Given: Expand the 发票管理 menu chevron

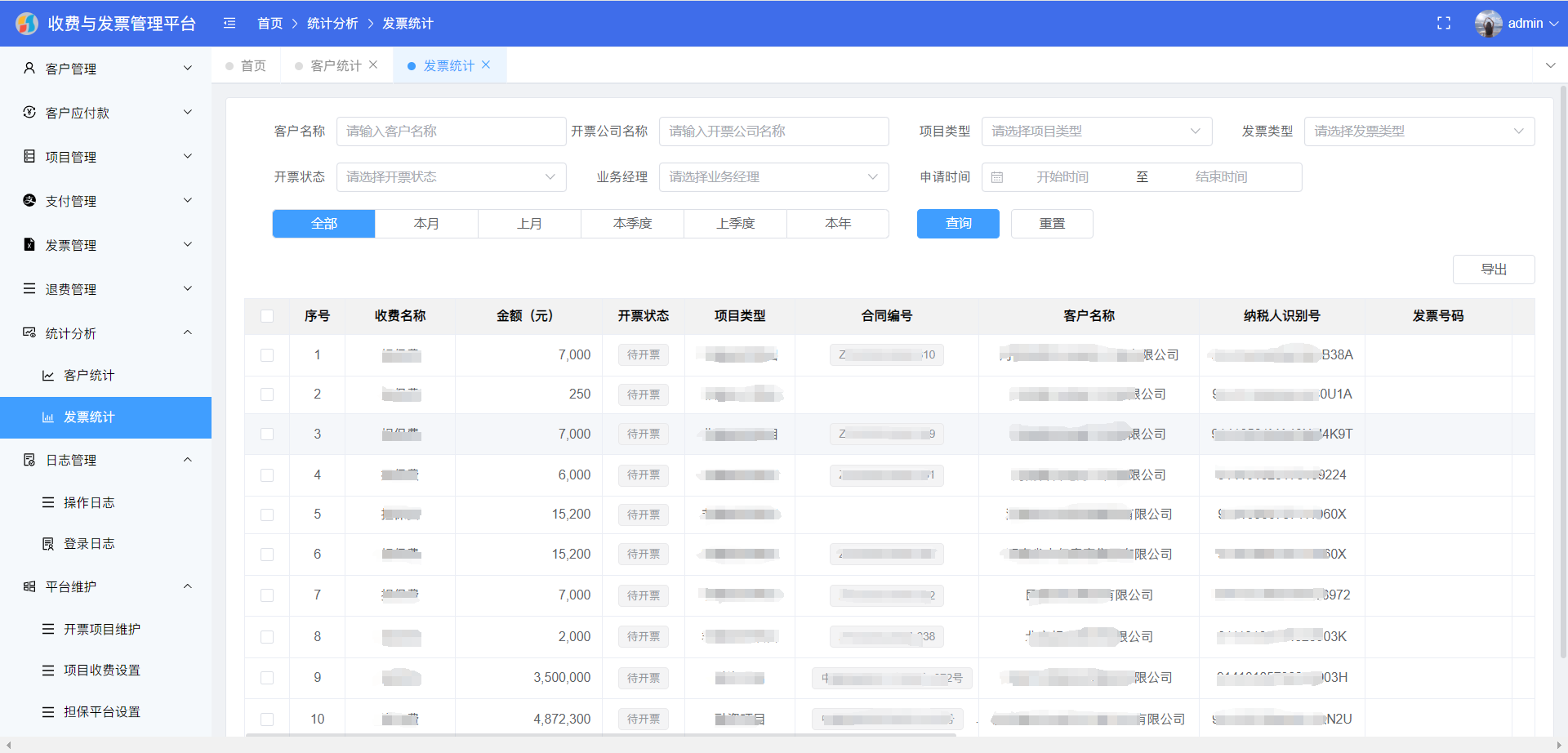Looking at the screenshot, I should pos(188,245).
